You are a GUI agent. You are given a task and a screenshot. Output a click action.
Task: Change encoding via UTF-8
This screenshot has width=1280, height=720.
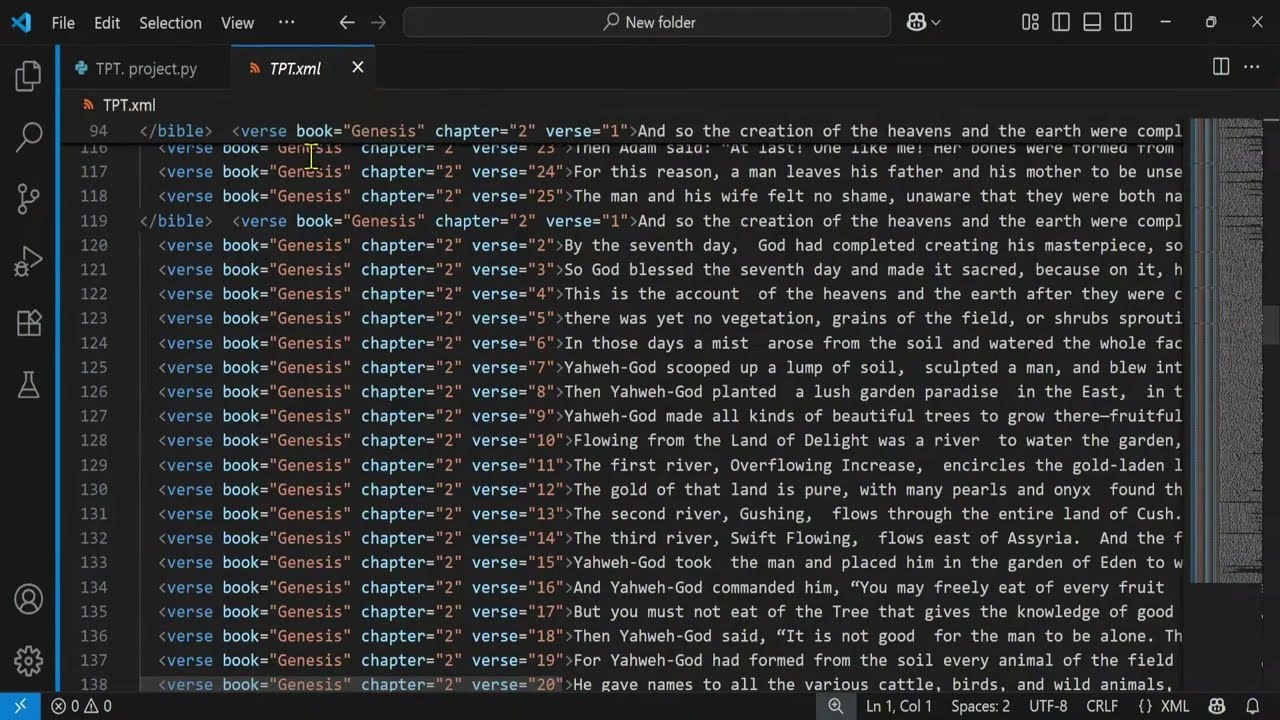click(1048, 706)
